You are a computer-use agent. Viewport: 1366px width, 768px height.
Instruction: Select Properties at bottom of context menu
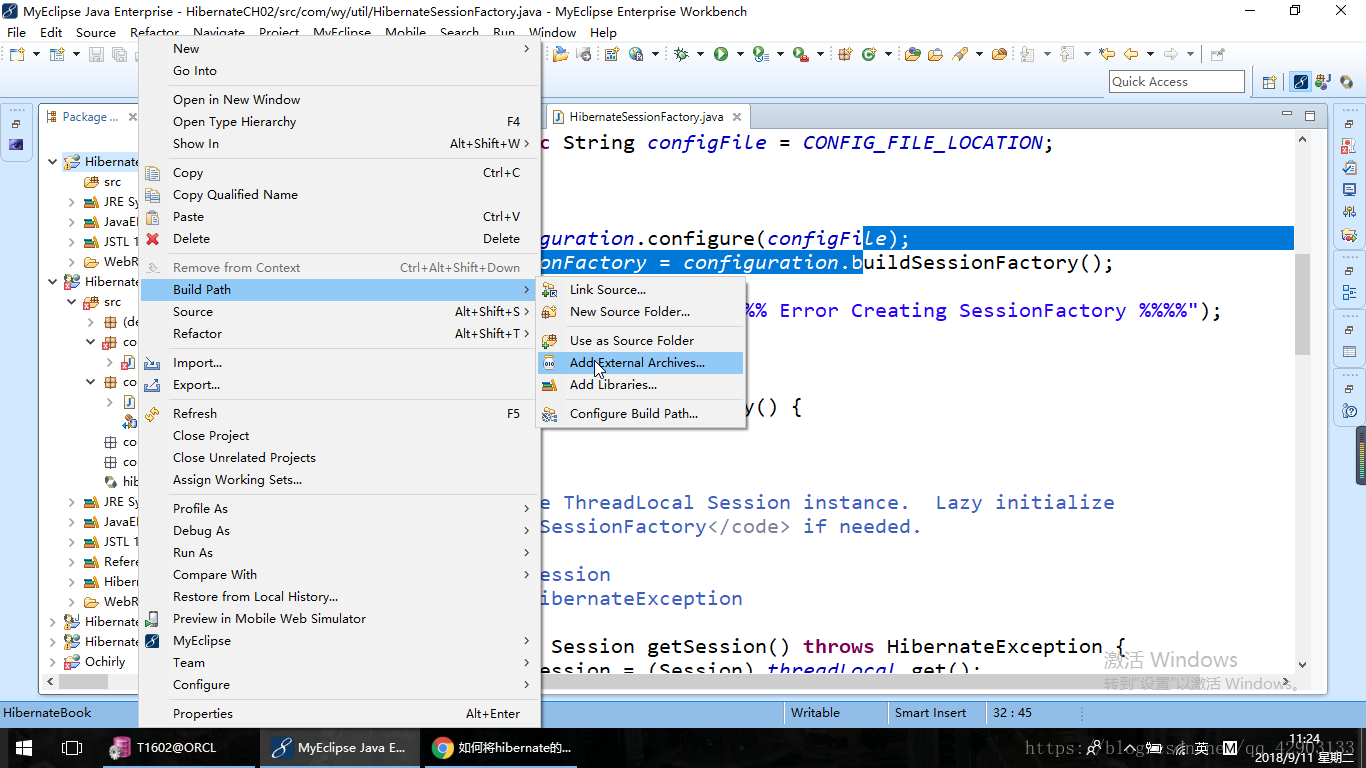(339, 714)
